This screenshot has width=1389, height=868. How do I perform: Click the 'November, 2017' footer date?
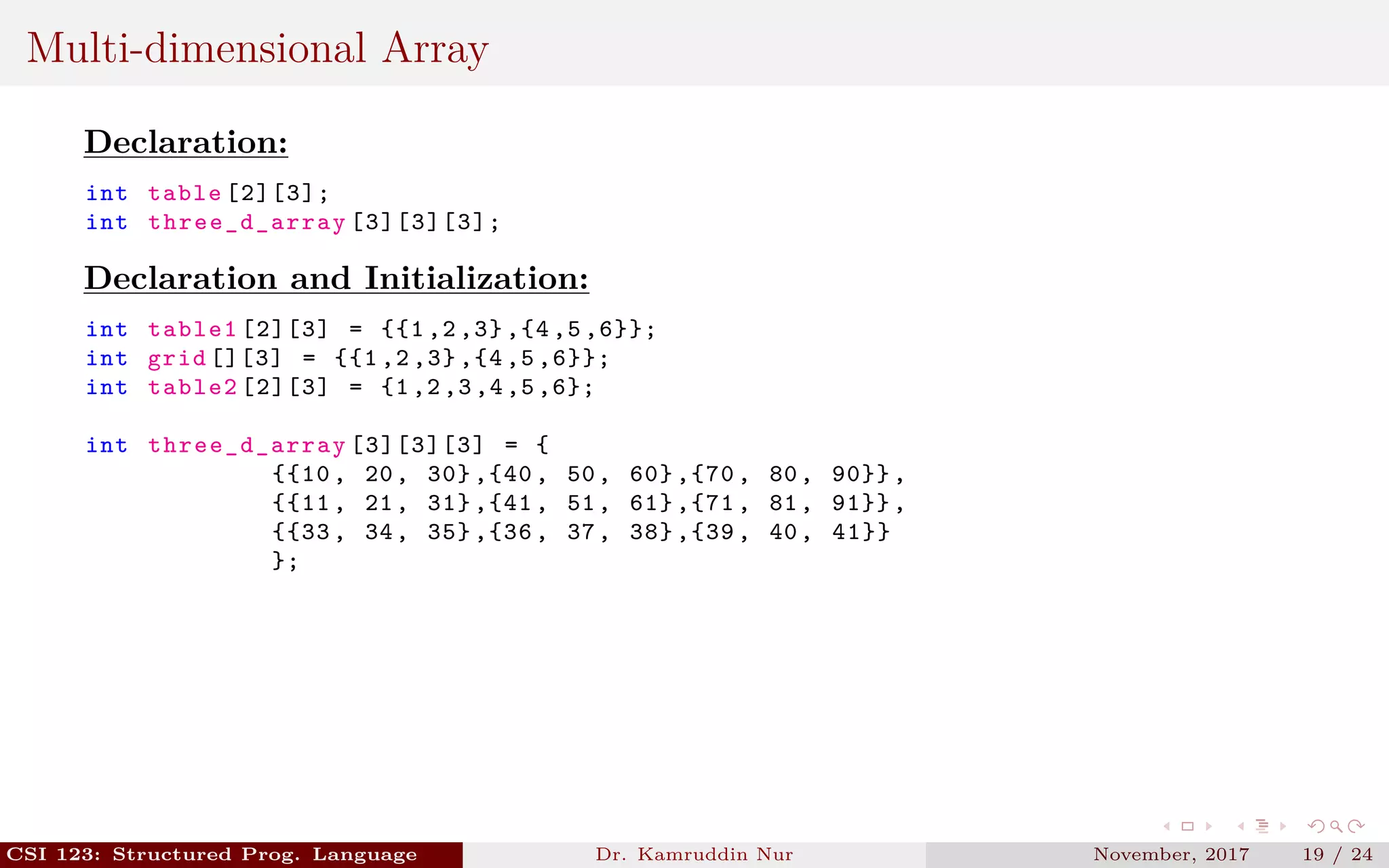[1171, 854]
